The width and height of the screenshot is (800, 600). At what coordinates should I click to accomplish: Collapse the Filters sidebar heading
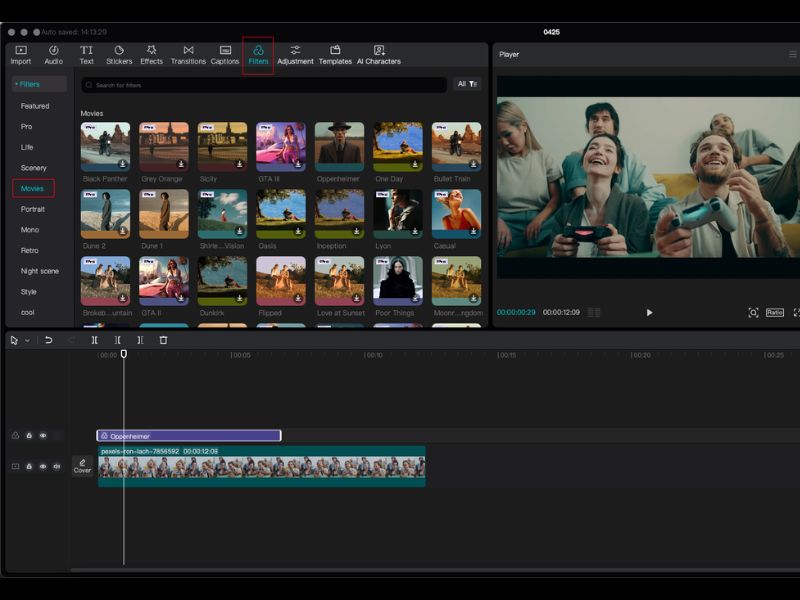pyautogui.click(x=39, y=84)
